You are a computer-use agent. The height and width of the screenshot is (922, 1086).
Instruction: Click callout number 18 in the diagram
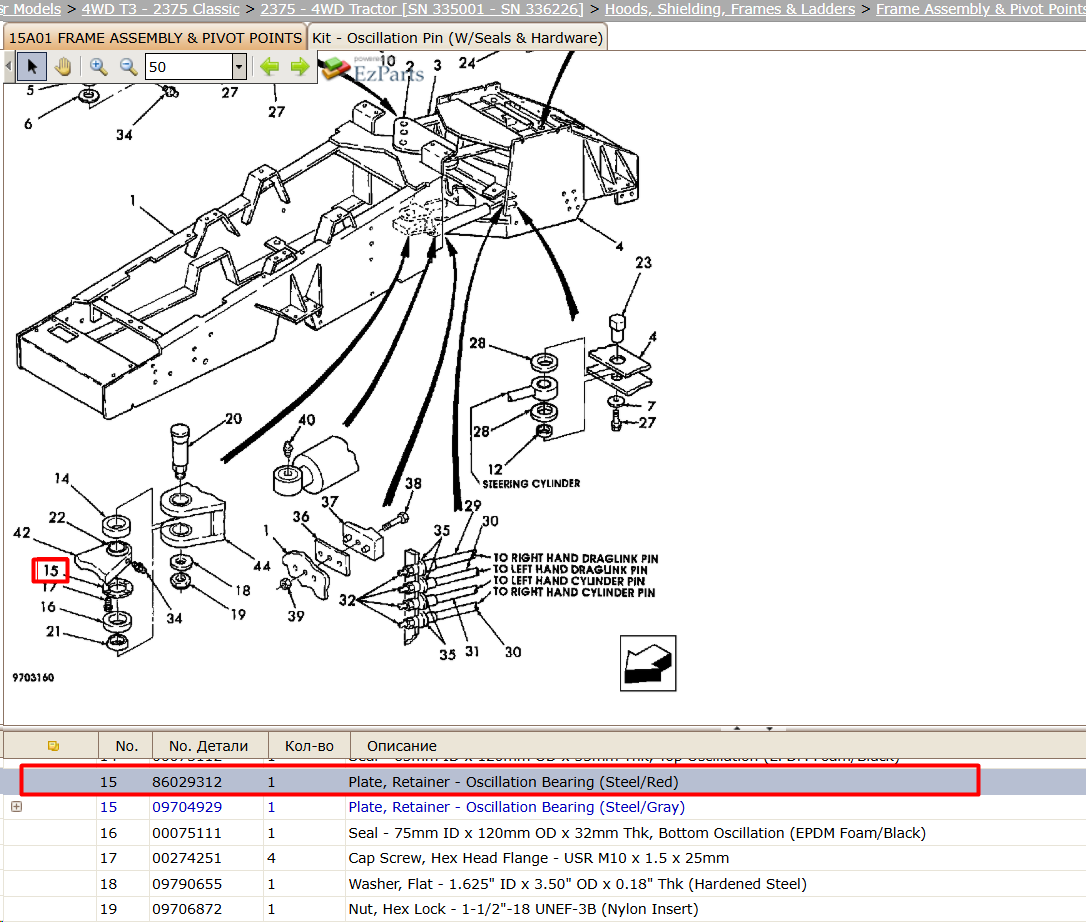[x=242, y=591]
